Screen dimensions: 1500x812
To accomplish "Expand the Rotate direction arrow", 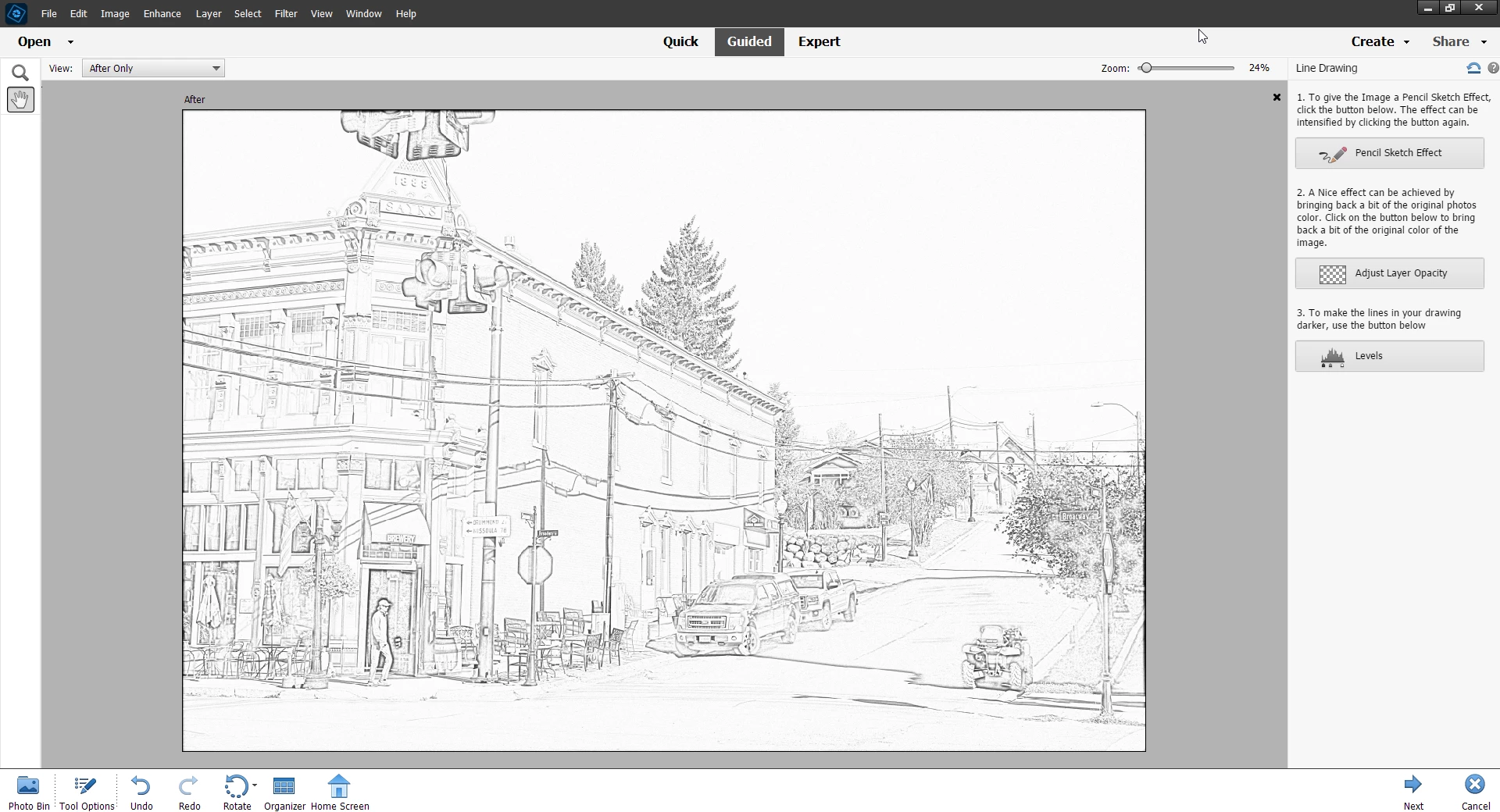I will click(x=255, y=785).
